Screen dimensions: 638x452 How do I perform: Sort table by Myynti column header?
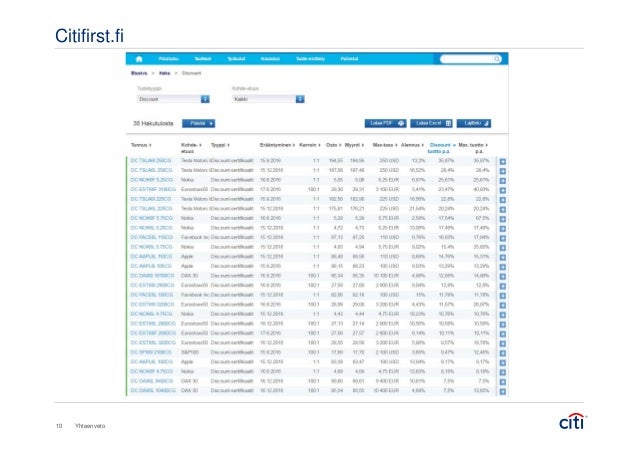click(354, 145)
